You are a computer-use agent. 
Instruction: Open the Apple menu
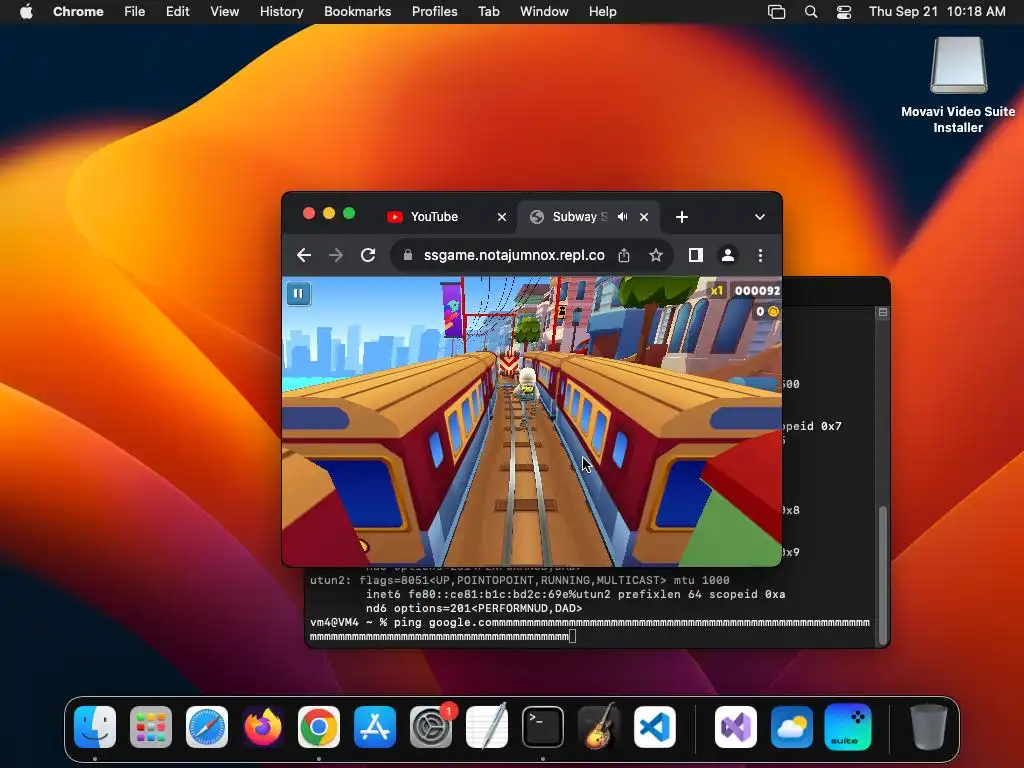[26, 12]
